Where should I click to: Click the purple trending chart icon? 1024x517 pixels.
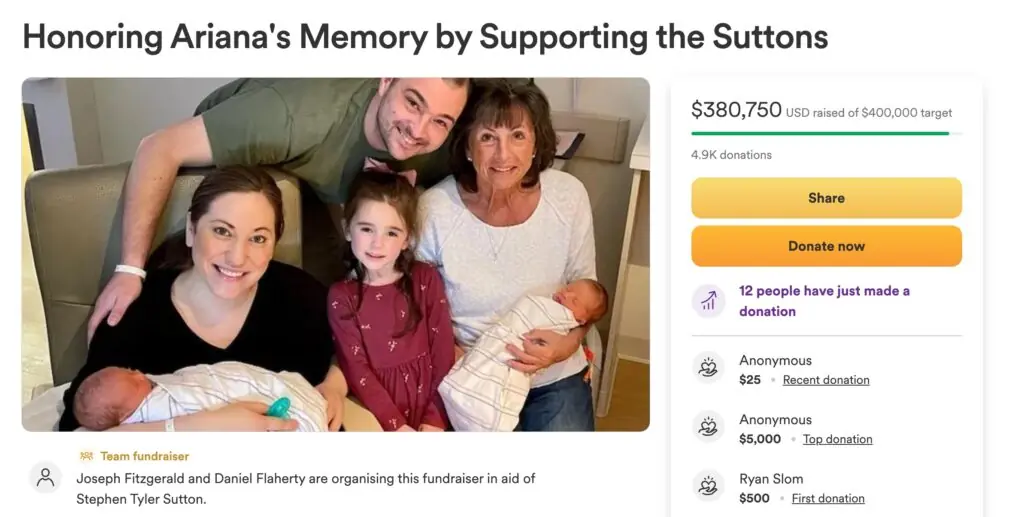(708, 301)
